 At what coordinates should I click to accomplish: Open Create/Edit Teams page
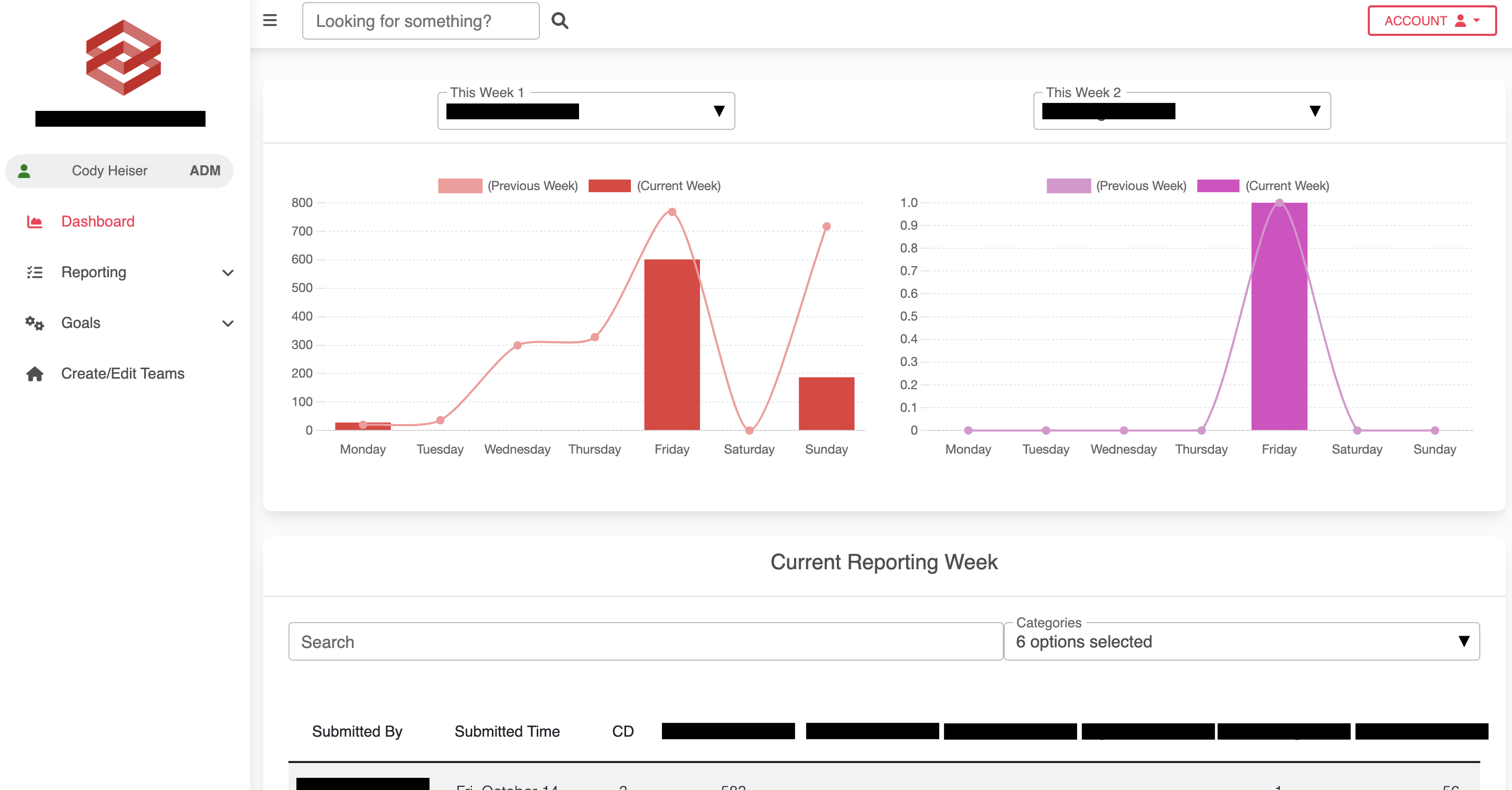click(x=123, y=373)
